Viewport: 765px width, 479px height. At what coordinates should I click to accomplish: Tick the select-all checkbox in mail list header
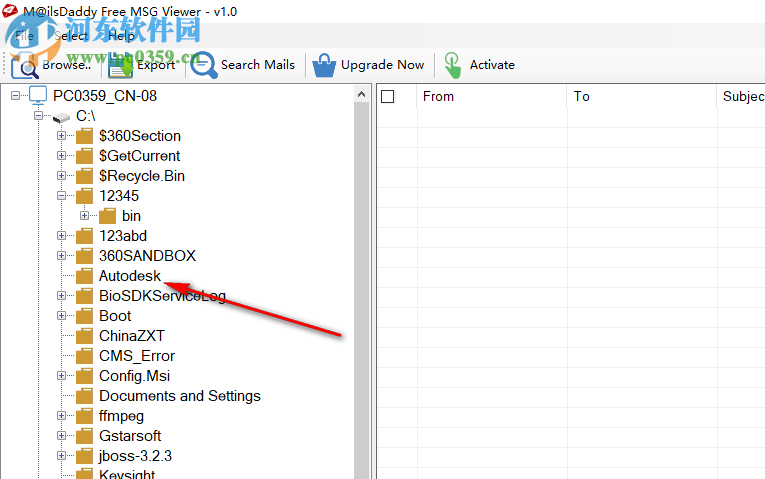[387, 97]
